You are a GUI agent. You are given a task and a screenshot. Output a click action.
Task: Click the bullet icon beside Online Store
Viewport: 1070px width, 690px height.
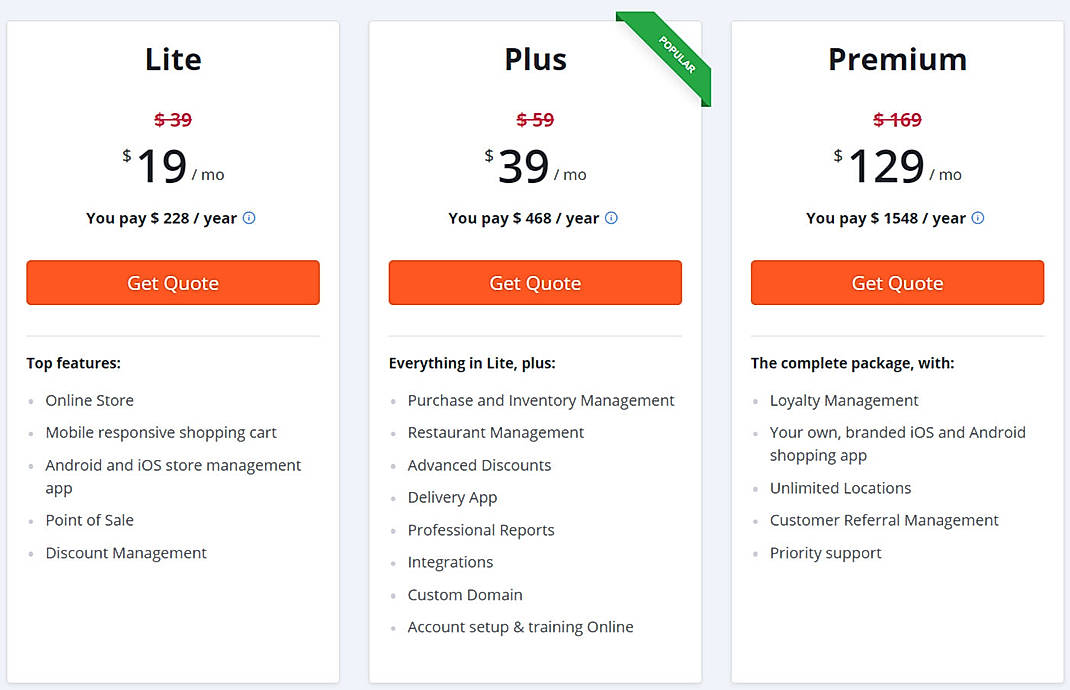pos(33,401)
